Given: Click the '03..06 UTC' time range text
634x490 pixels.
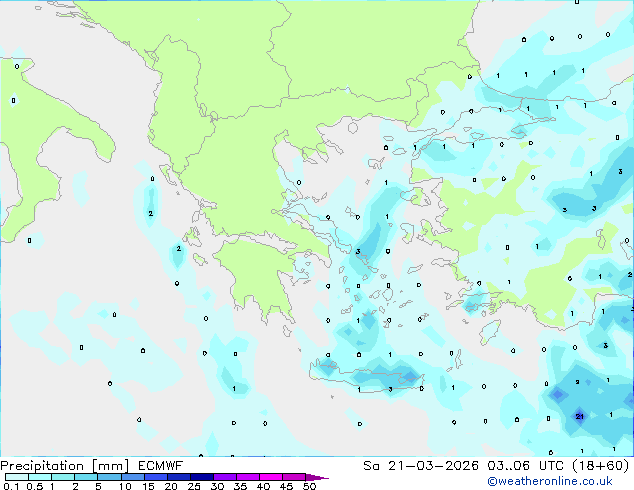Looking at the screenshot, I should tap(525, 466).
